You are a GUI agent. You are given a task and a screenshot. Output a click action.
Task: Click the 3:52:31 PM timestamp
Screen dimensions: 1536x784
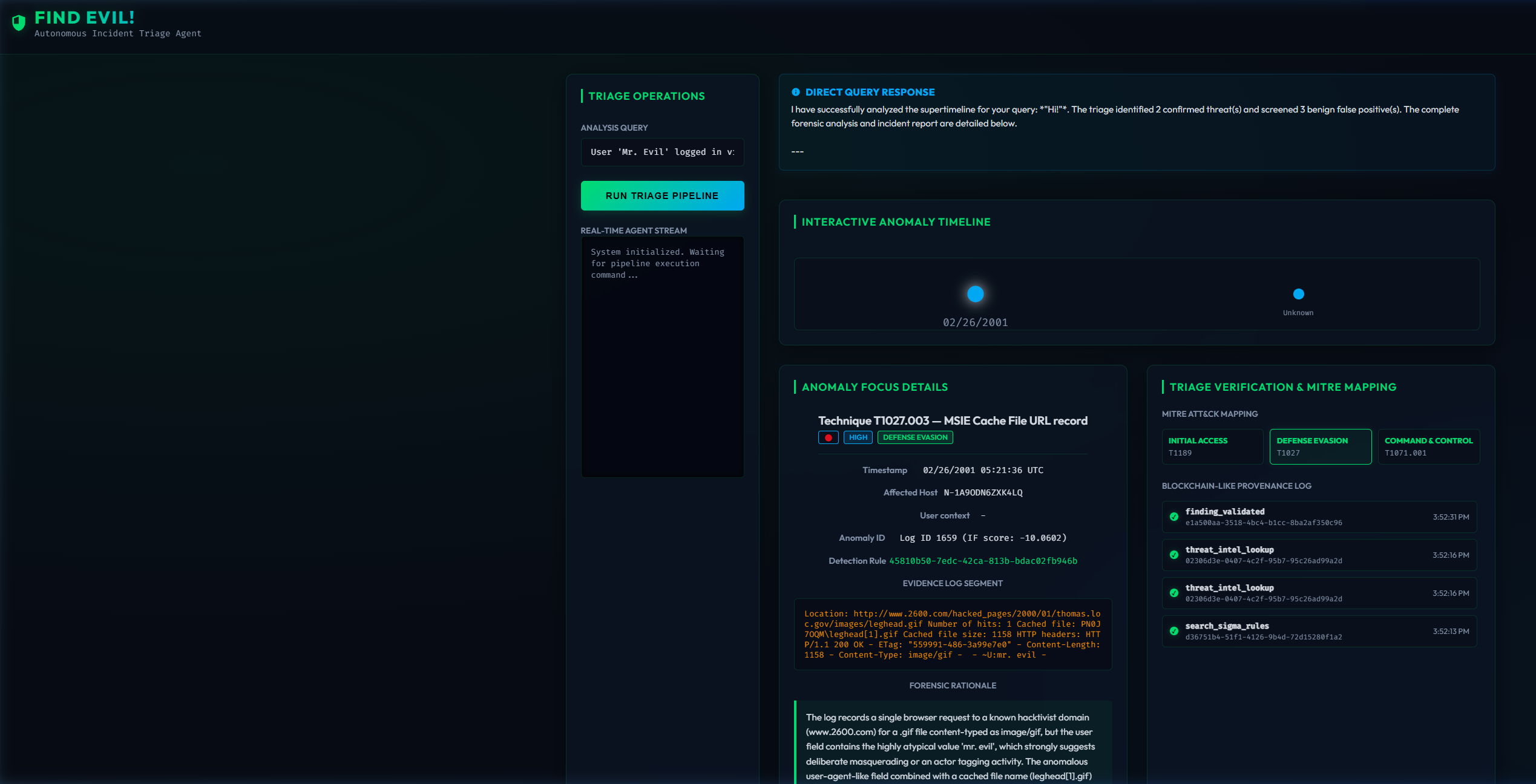1451,517
